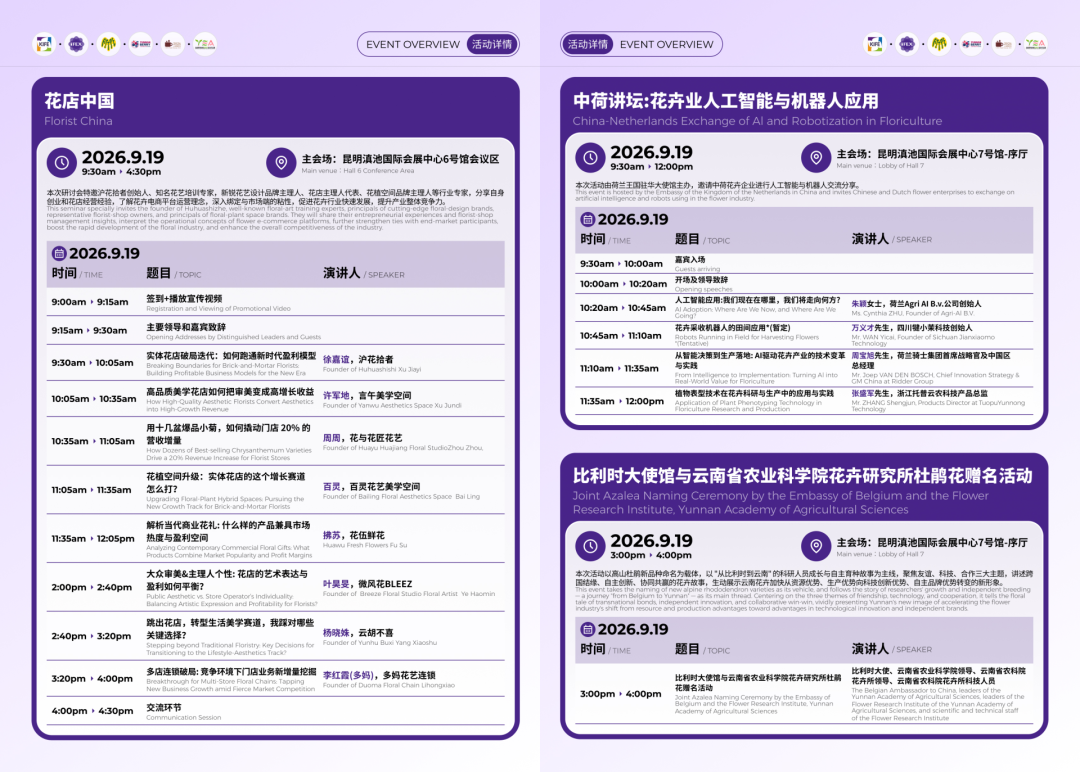Viewport: 1080px width, 772px height.
Task: Click the location pin in the Azalea Naming Ceremony card
Action: coord(816,546)
